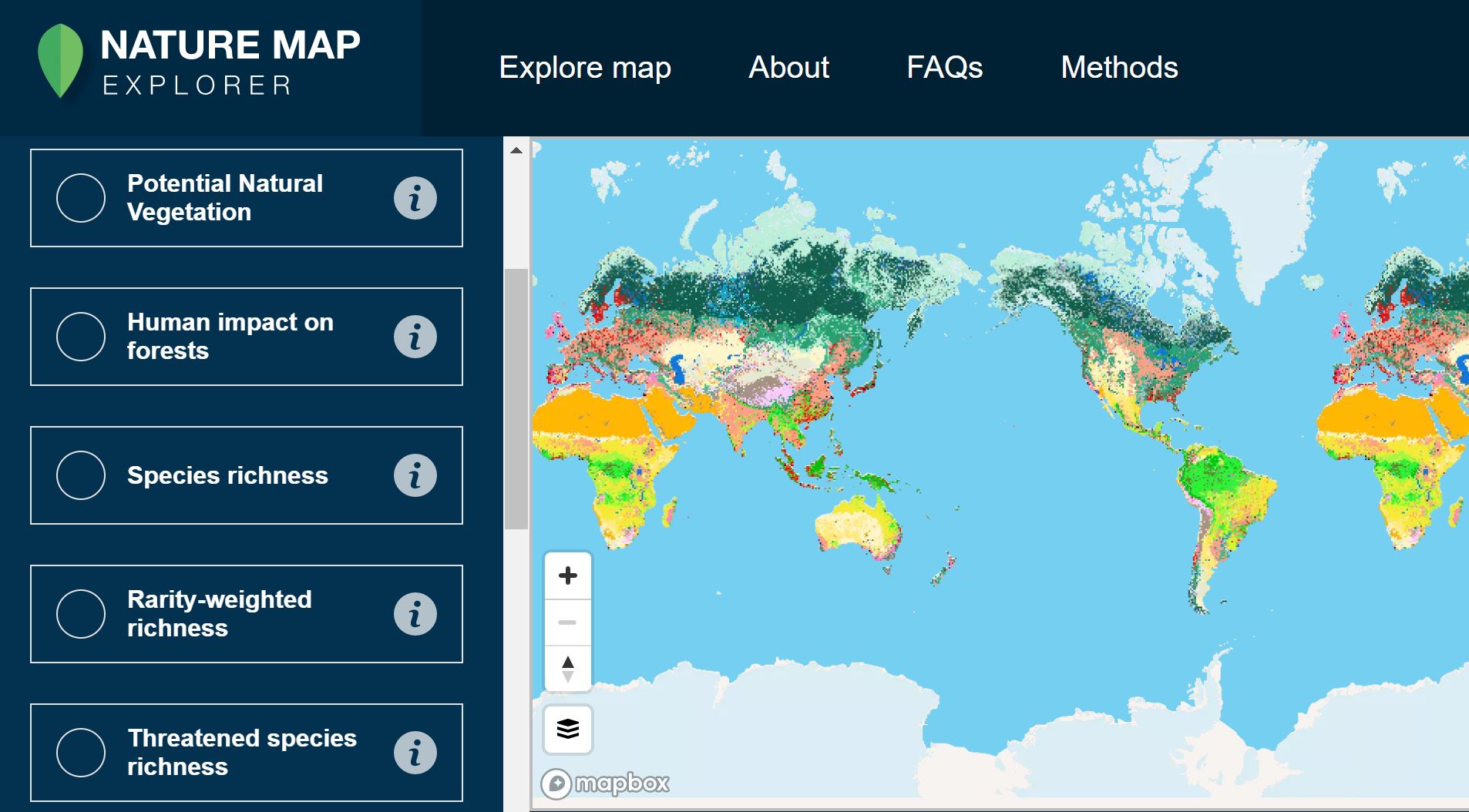
Task: Activate the Human impact on forests layer
Action: (x=81, y=336)
